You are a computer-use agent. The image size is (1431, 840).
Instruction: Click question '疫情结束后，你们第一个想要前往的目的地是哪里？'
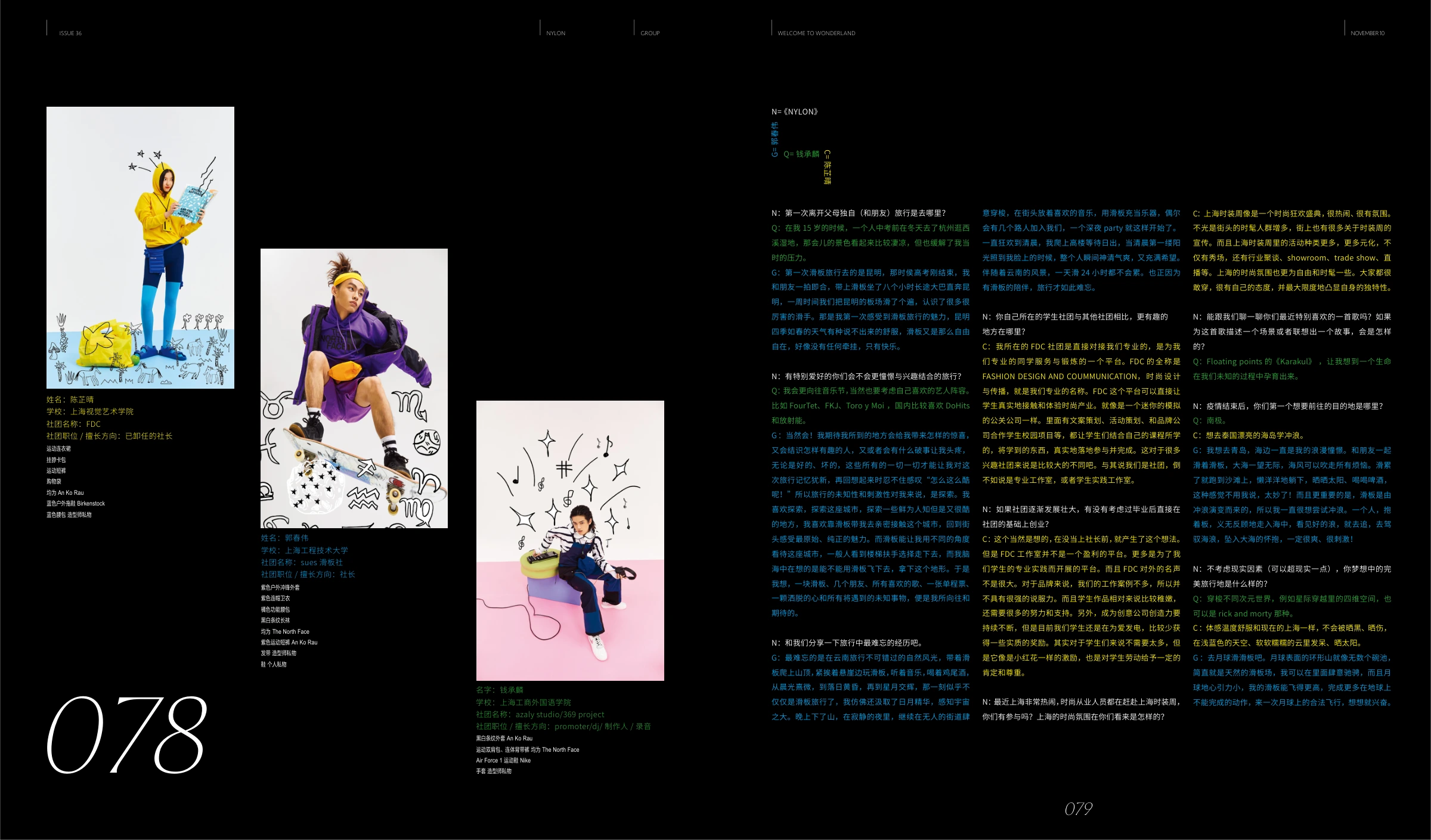pyautogui.click(x=1294, y=406)
